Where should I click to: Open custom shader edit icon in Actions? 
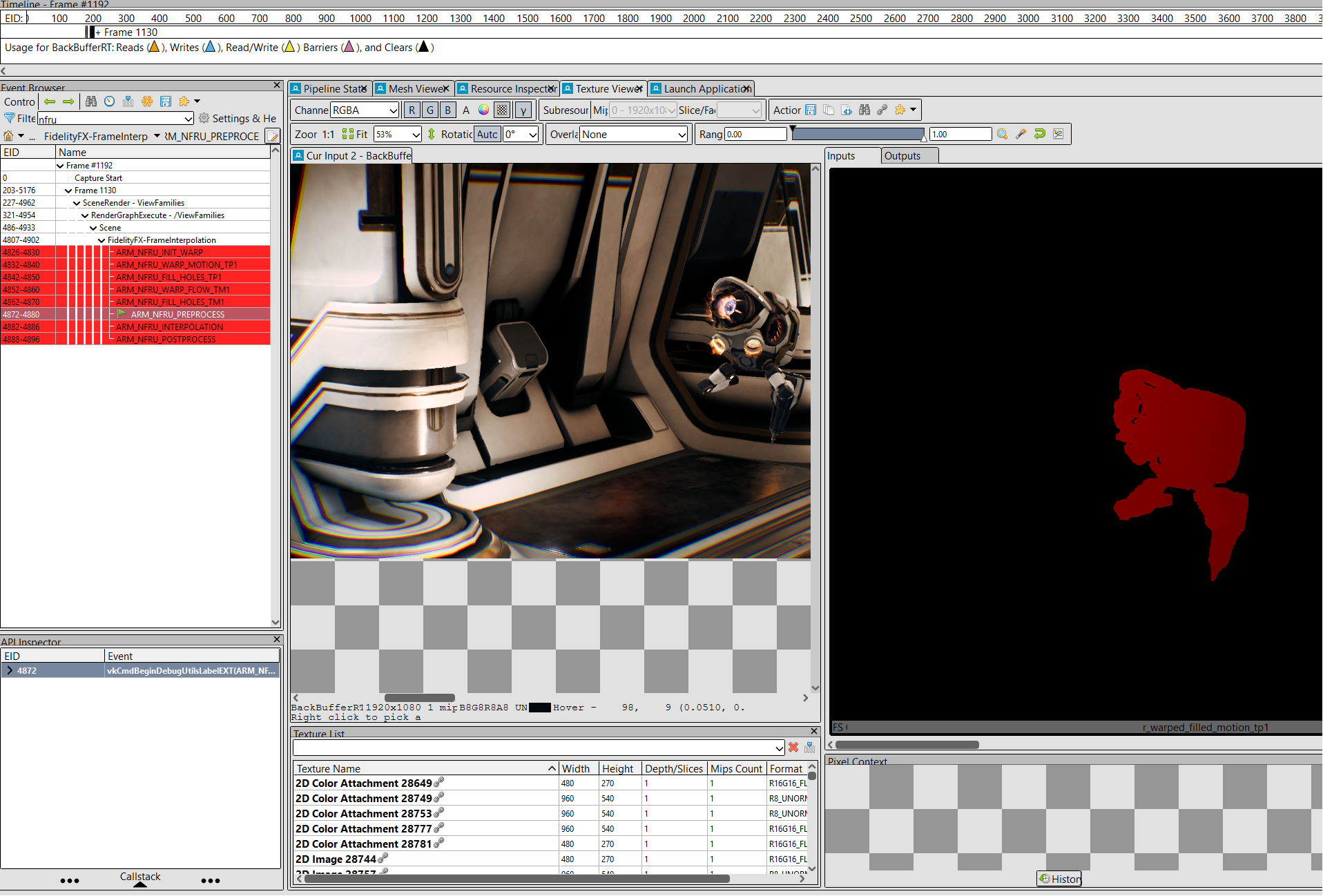847,110
